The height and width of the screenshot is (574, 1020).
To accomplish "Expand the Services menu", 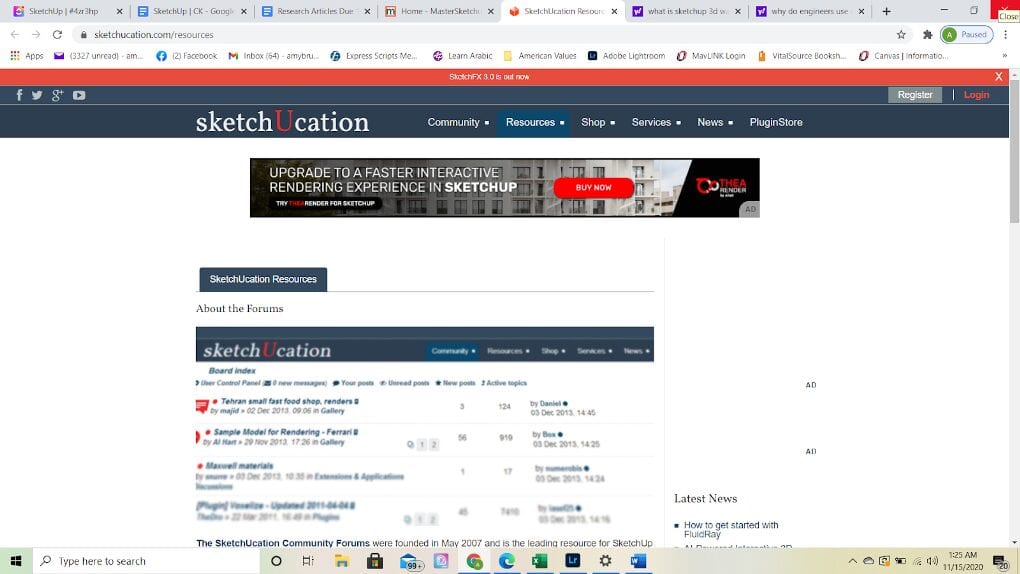I will pos(656,122).
